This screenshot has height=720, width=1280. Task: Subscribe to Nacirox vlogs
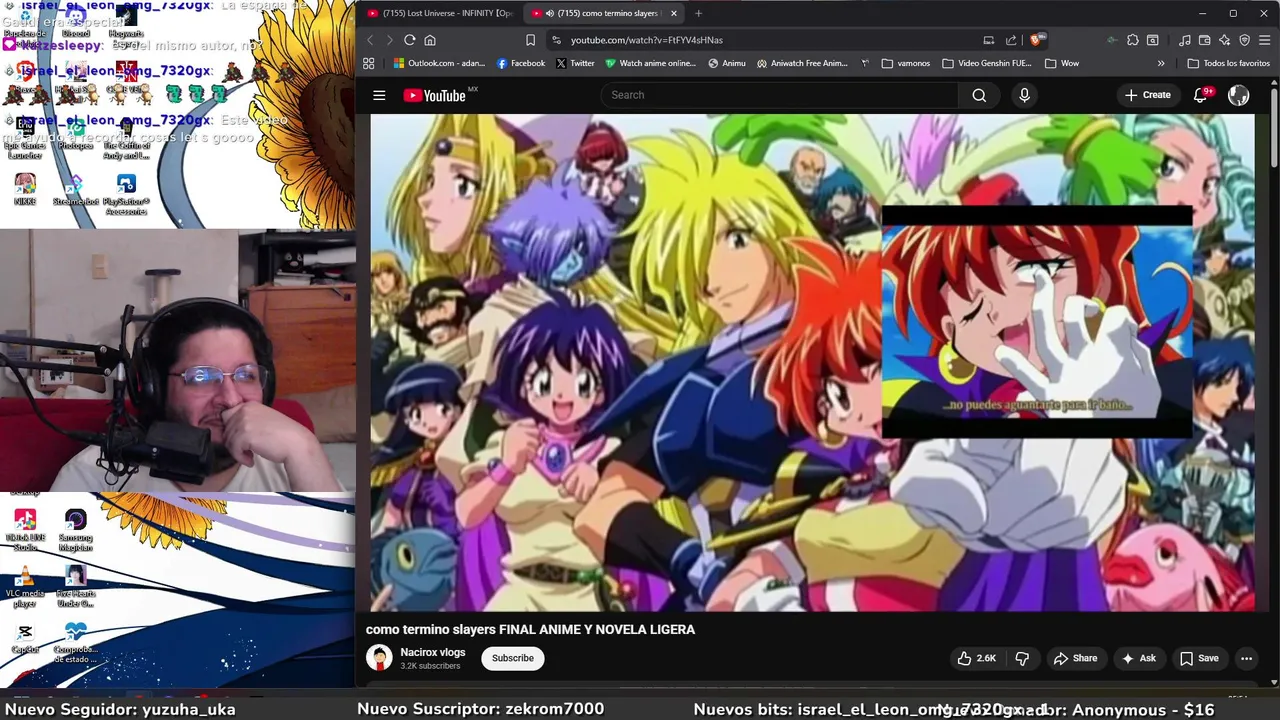pyautogui.click(x=512, y=658)
